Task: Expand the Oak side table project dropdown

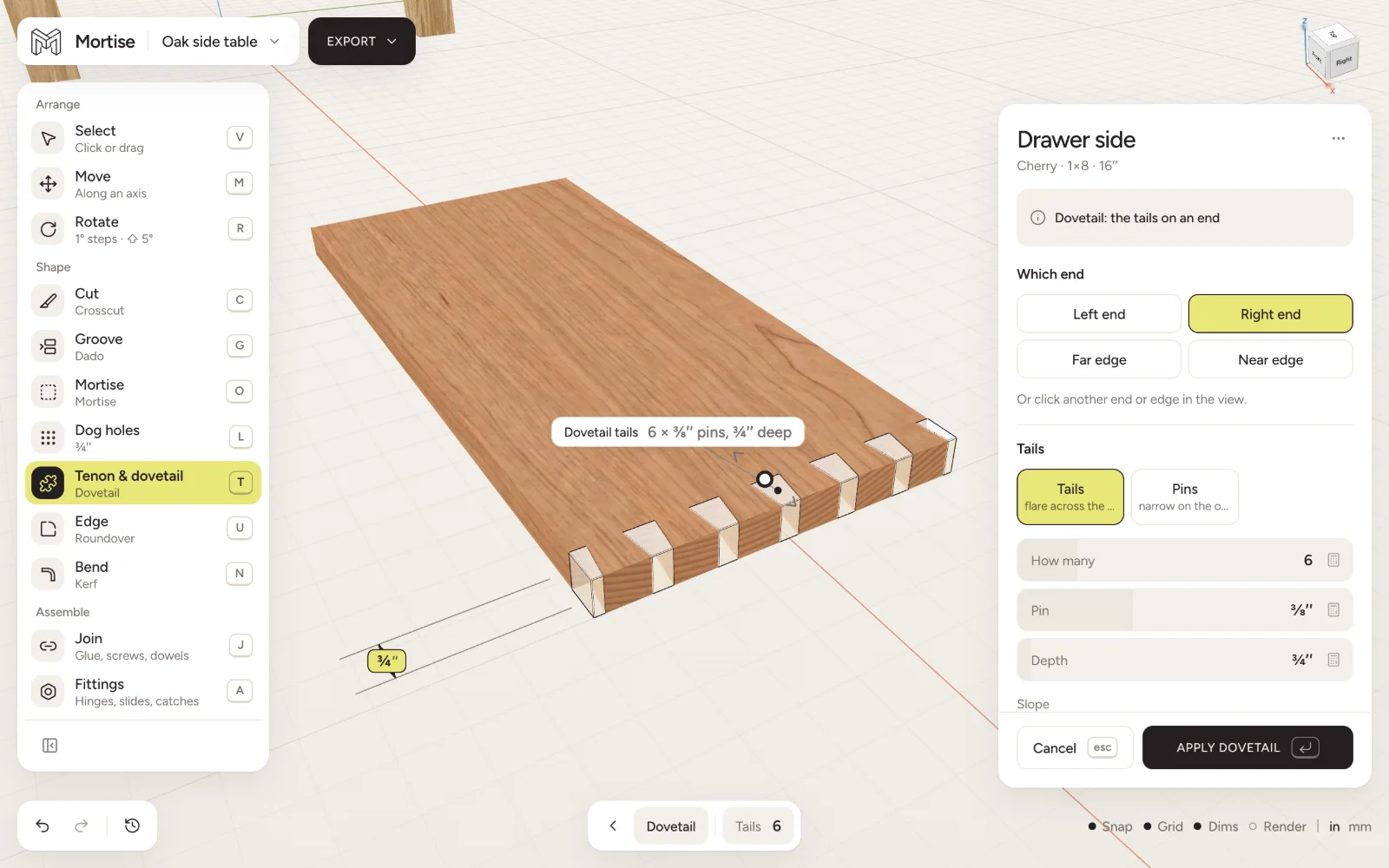Action: point(221,42)
